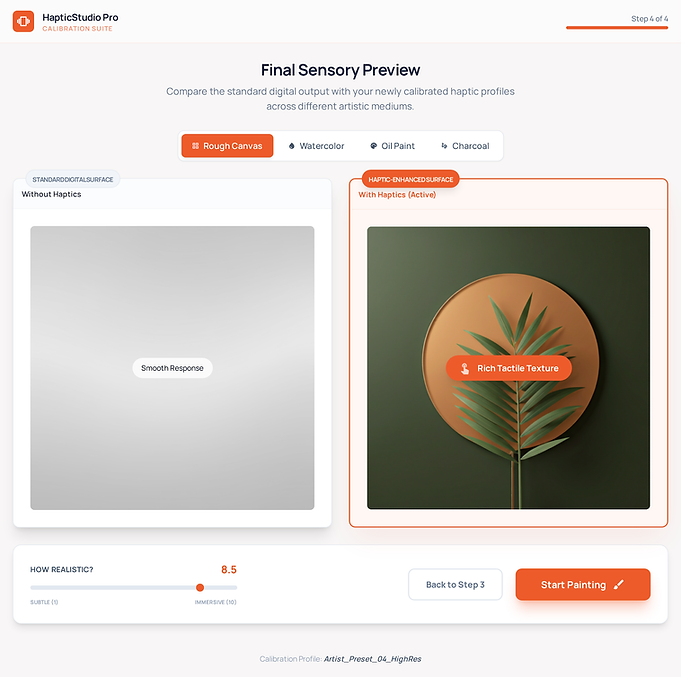Click the Subtle end of the realism slider

pyautogui.click(x=32, y=588)
